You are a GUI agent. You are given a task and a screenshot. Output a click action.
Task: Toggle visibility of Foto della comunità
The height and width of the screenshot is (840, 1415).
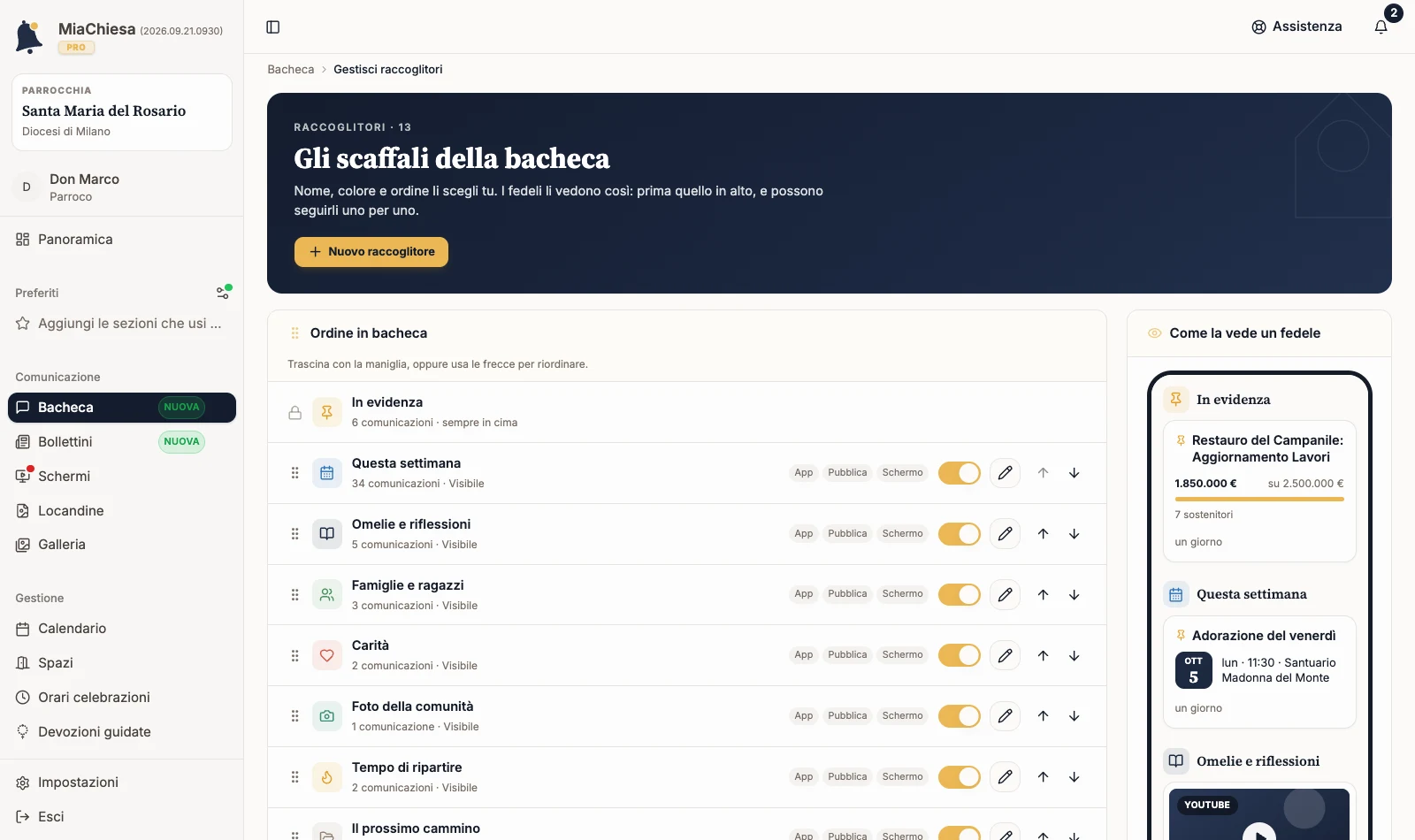pyautogui.click(x=960, y=716)
